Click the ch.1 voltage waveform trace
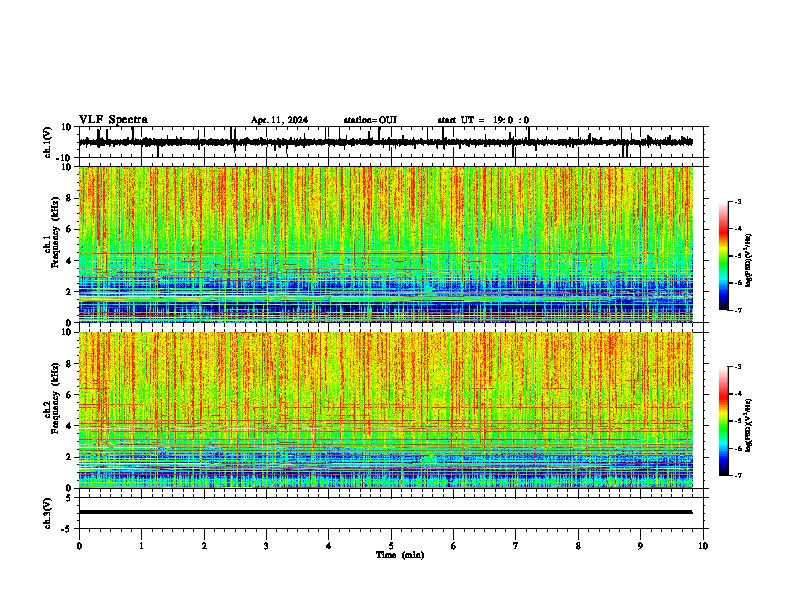Image resolution: width=792 pixels, height=612 pixels. (385, 142)
